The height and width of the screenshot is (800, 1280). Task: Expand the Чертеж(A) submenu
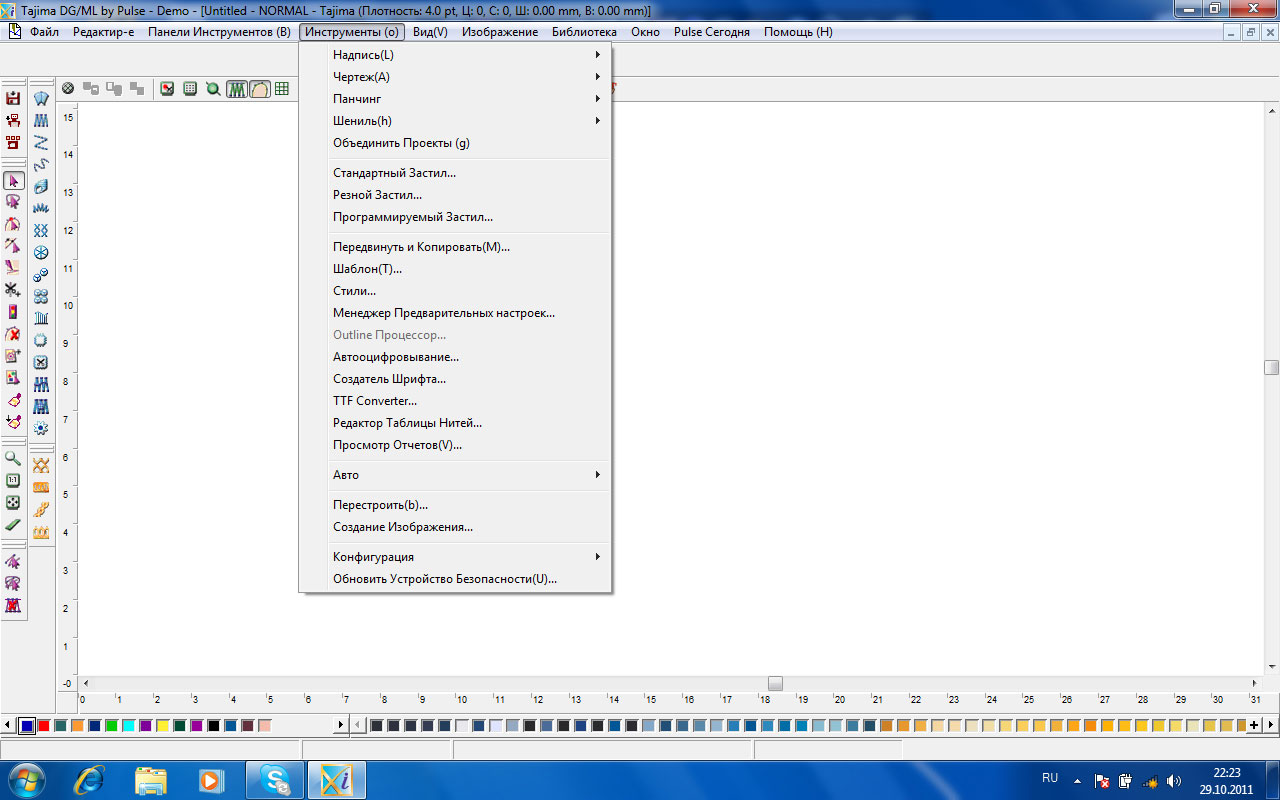455,77
